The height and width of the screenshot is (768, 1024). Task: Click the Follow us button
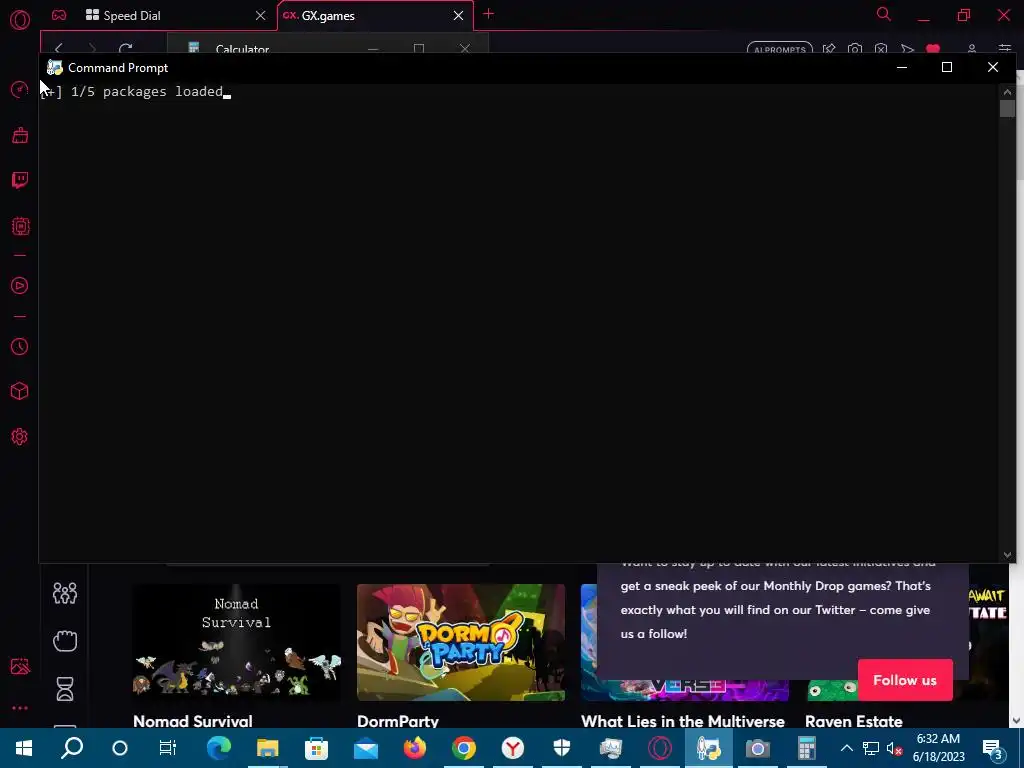[x=904, y=680]
